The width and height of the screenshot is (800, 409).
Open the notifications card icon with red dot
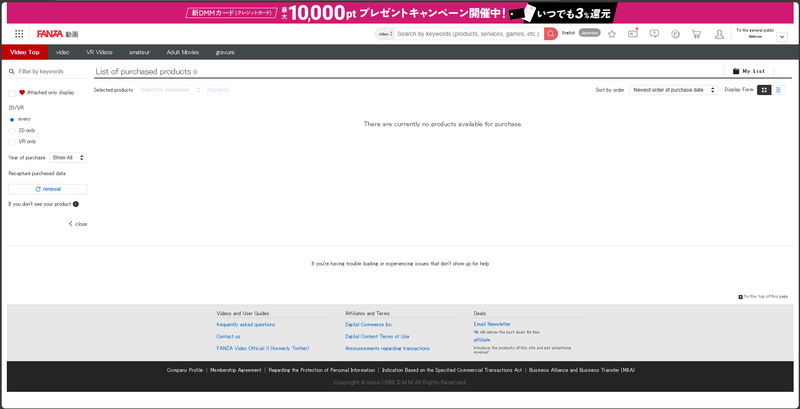click(633, 34)
